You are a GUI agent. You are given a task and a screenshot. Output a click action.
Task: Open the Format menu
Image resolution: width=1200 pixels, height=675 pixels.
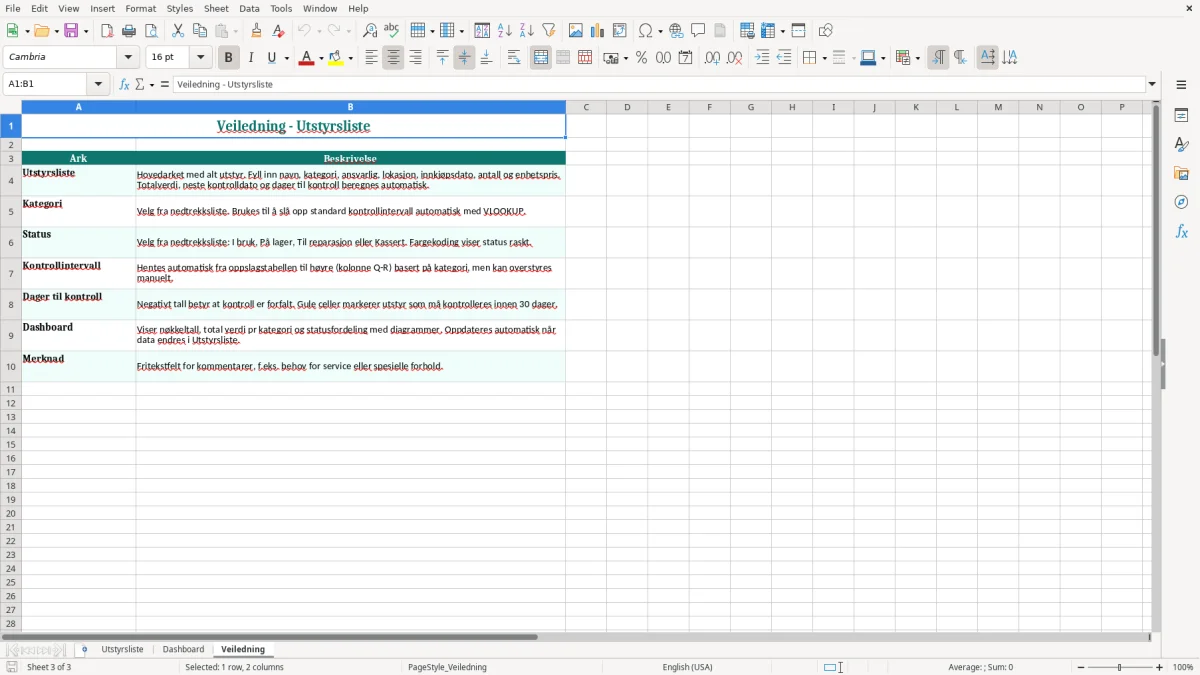140,8
